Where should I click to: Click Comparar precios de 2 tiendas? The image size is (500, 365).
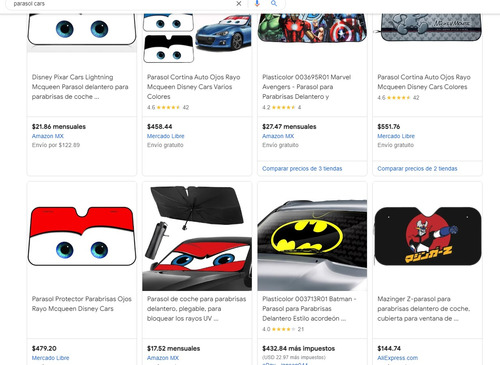(x=417, y=169)
